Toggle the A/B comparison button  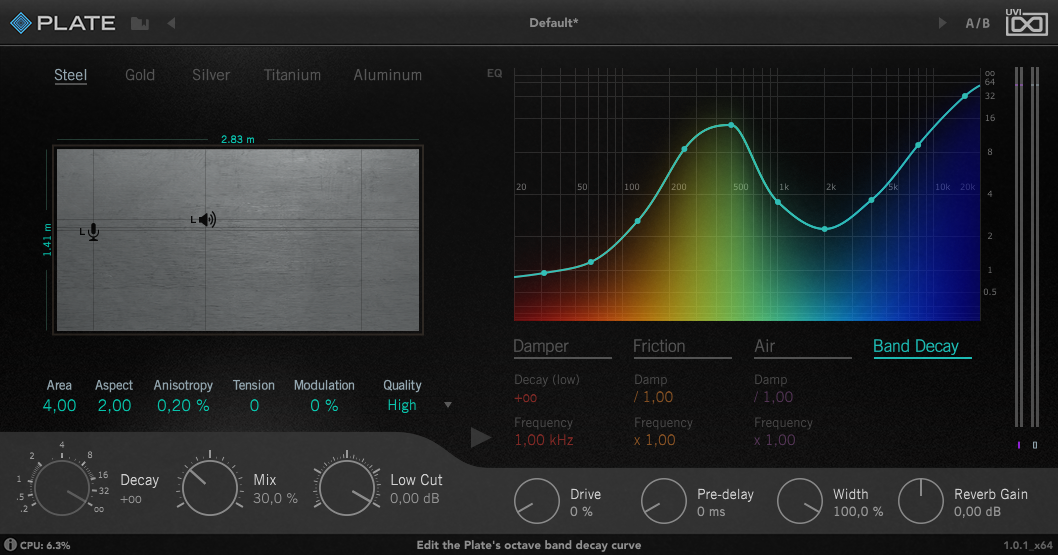(x=978, y=24)
